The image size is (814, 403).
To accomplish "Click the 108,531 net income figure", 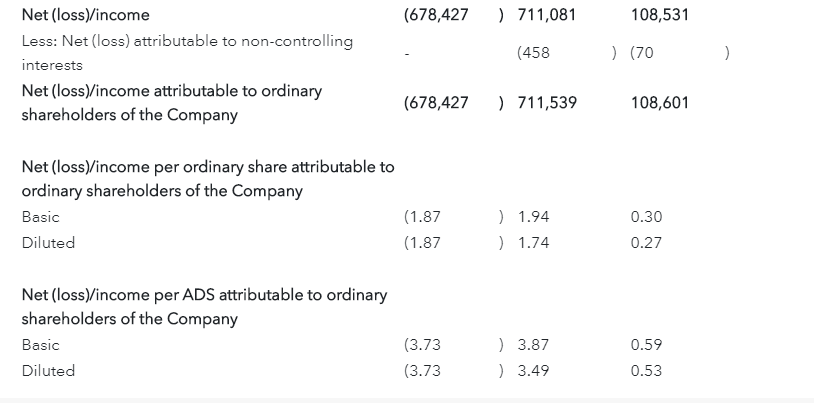I will (660, 16).
